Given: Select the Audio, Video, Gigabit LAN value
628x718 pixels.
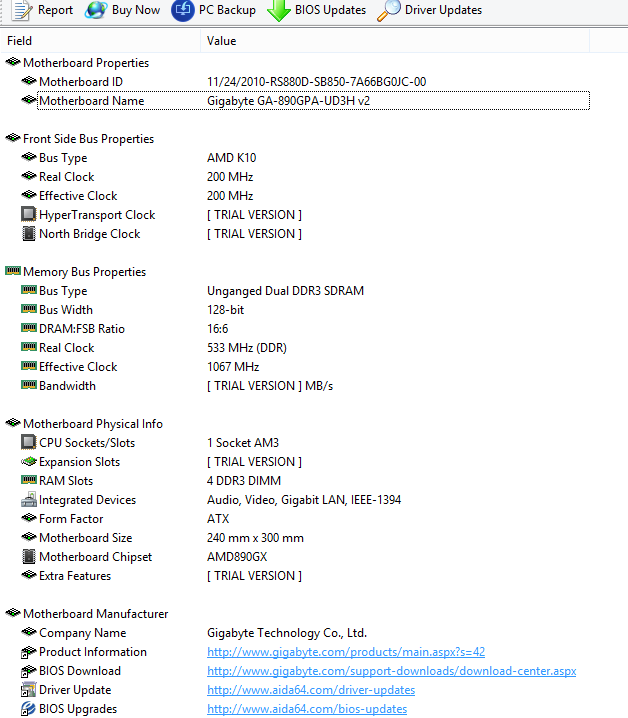Looking at the screenshot, I should pos(304,500).
